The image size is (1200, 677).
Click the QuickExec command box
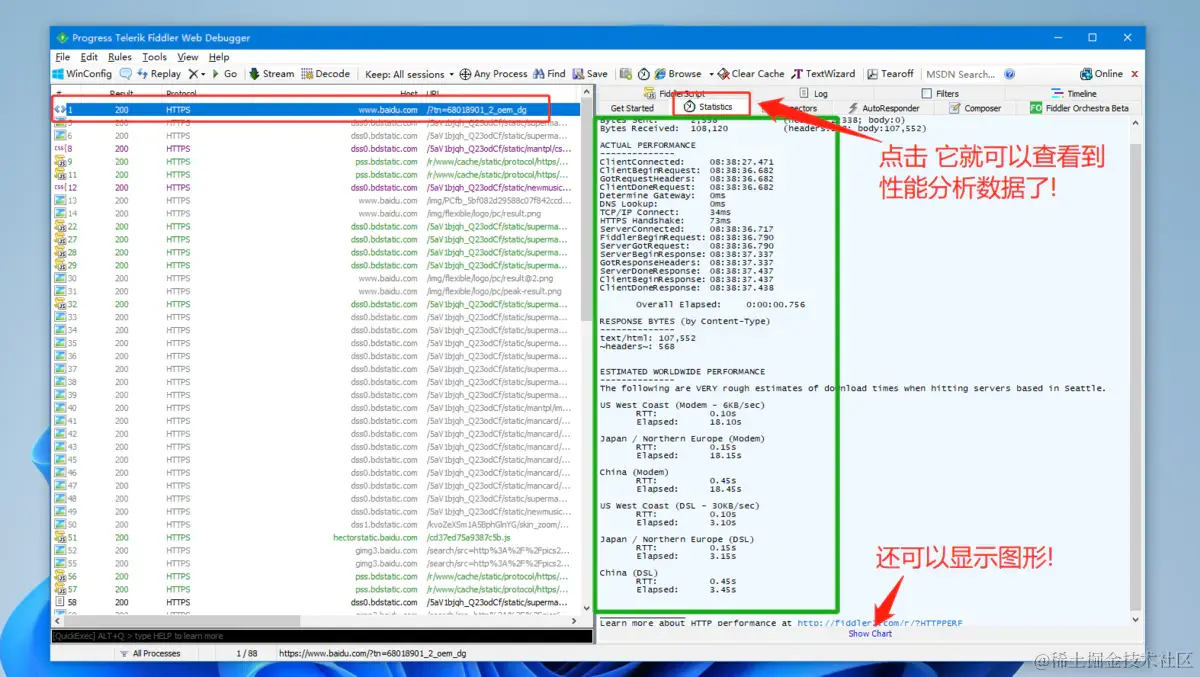click(x=321, y=636)
